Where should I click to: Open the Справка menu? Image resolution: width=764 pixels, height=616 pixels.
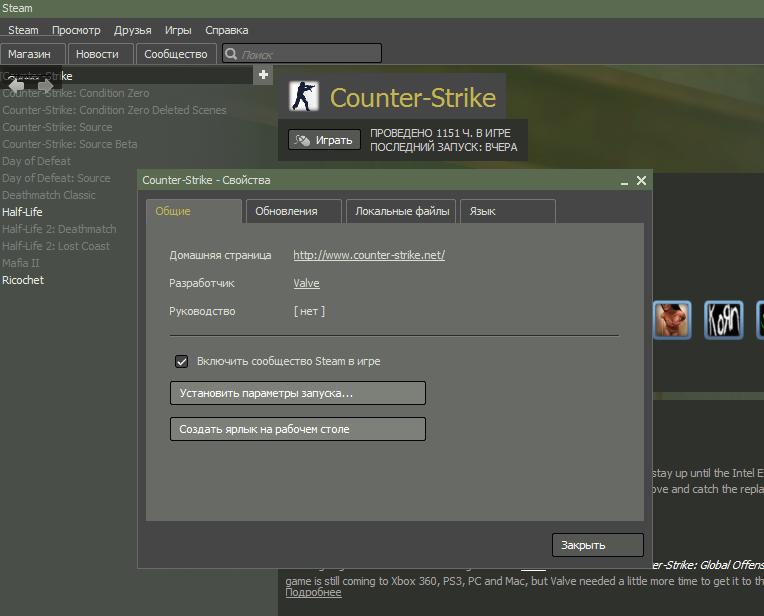click(227, 30)
